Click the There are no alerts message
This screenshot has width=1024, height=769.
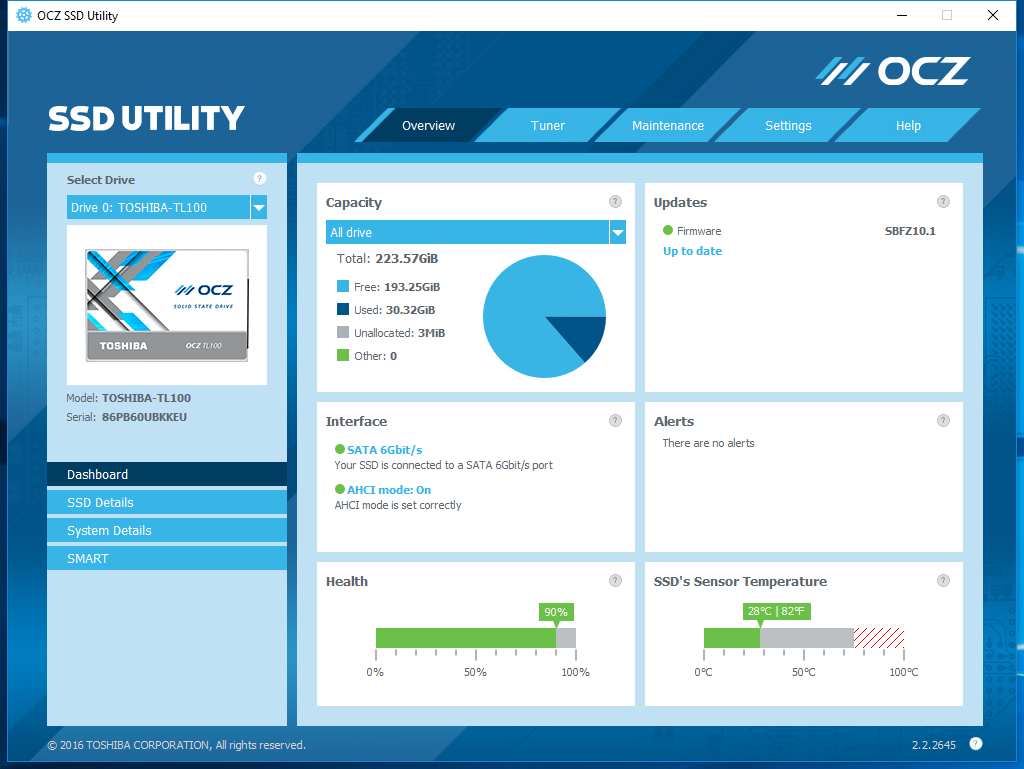coord(709,443)
